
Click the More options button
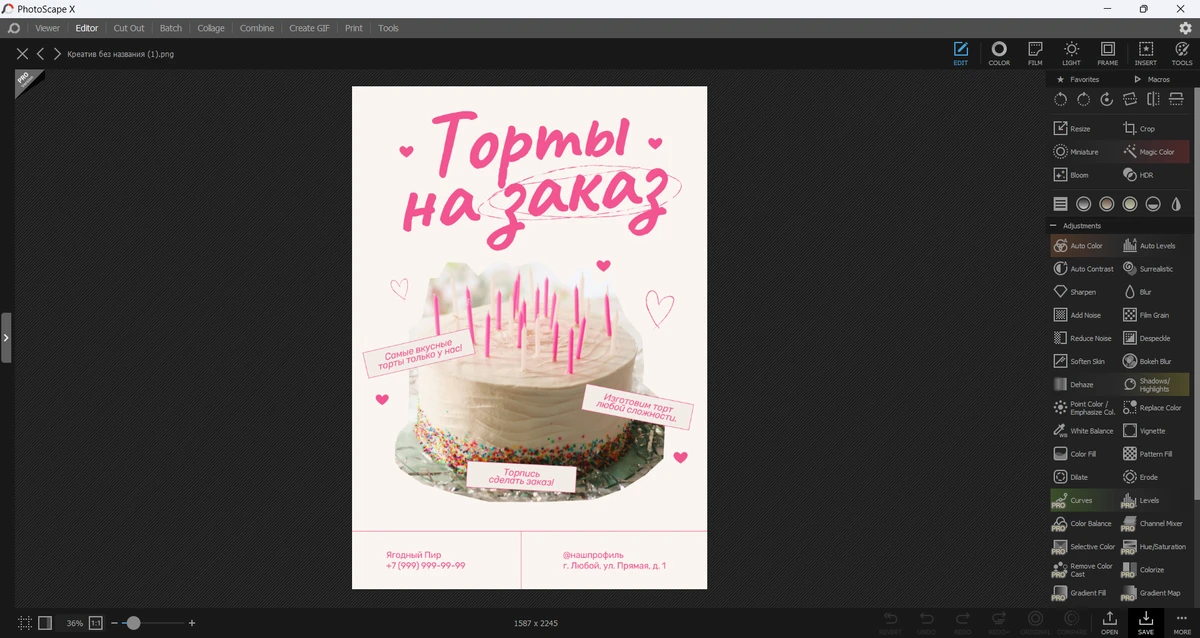coord(1182,622)
